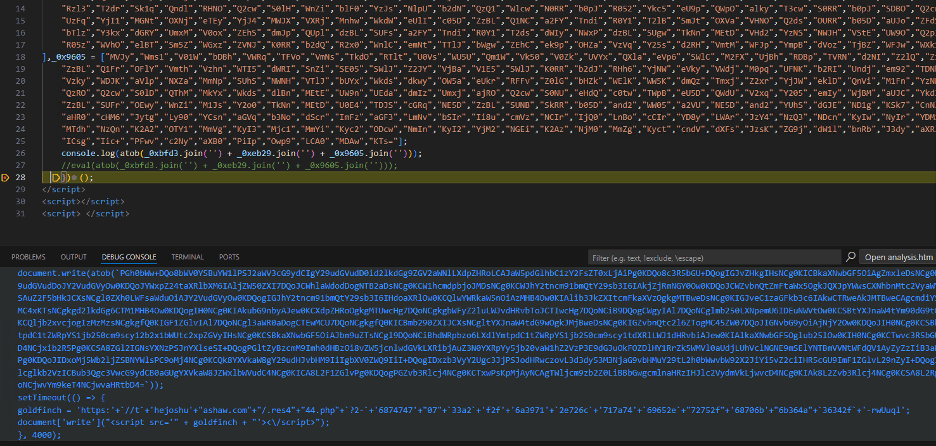Click line number 14 in the gutter
Viewport: 936px width, 446px height.
pos(21,9)
